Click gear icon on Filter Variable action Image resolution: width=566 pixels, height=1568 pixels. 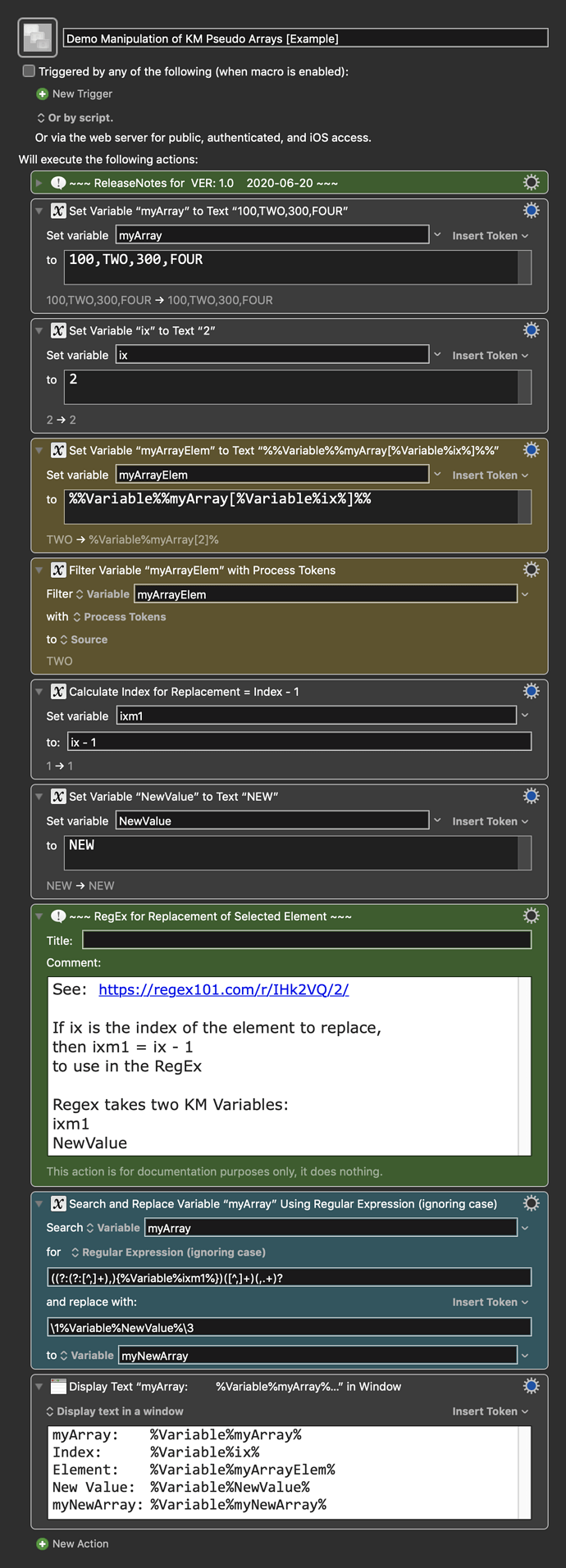click(532, 570)
